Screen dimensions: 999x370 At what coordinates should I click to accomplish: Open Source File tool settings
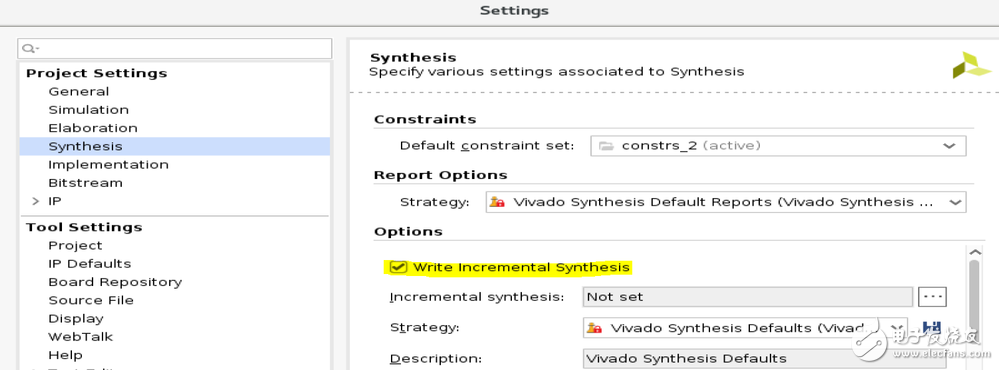click(x=91, y=300)
